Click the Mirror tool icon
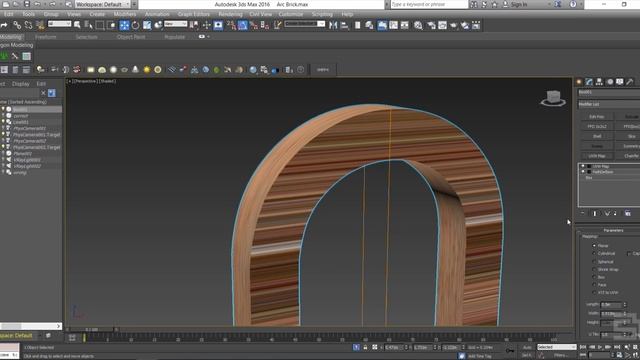Image resolution: width=640 pixels, height=360 pixels. point(333,25)
